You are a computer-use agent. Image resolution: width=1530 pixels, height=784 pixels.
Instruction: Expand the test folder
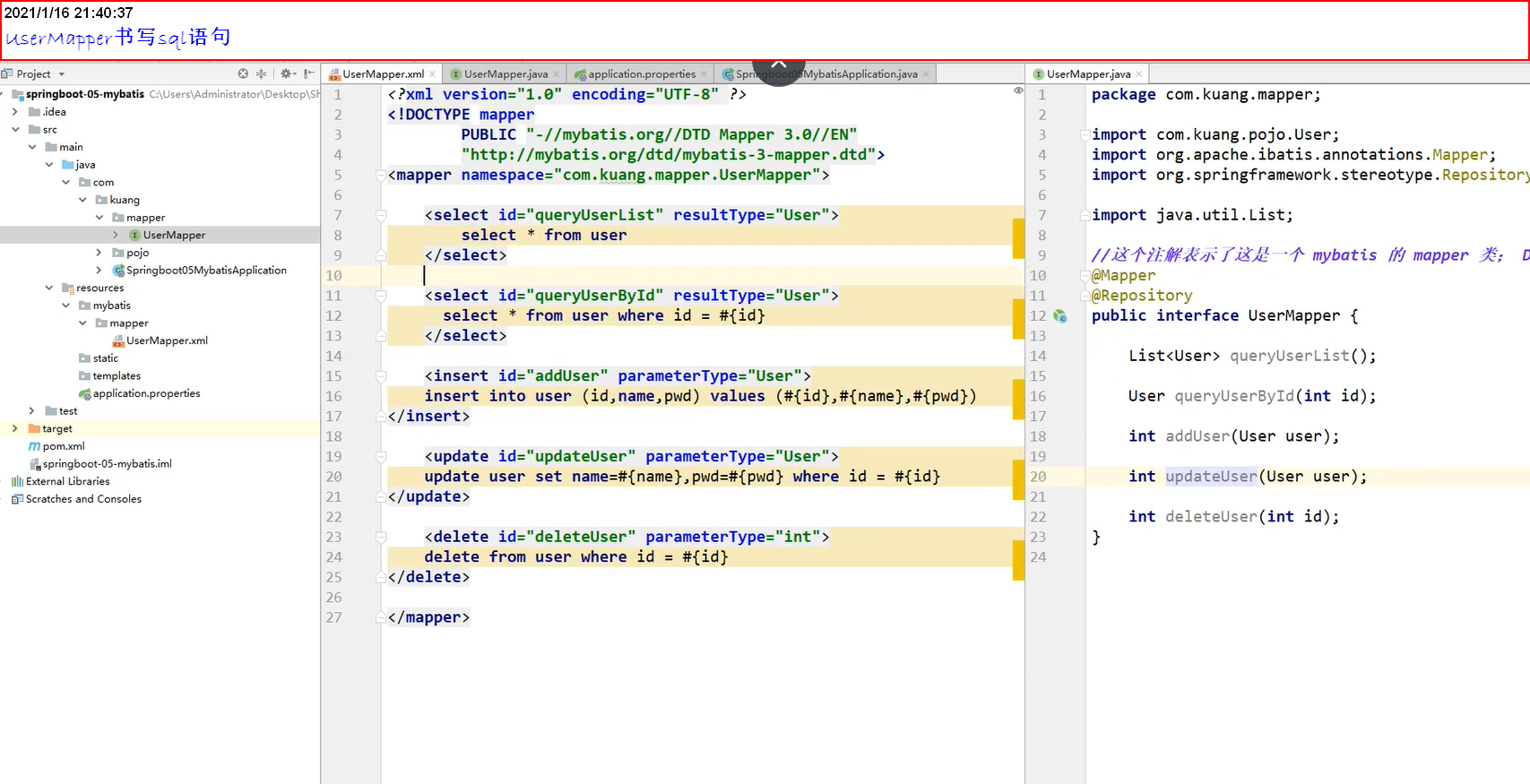coord(31,411)
